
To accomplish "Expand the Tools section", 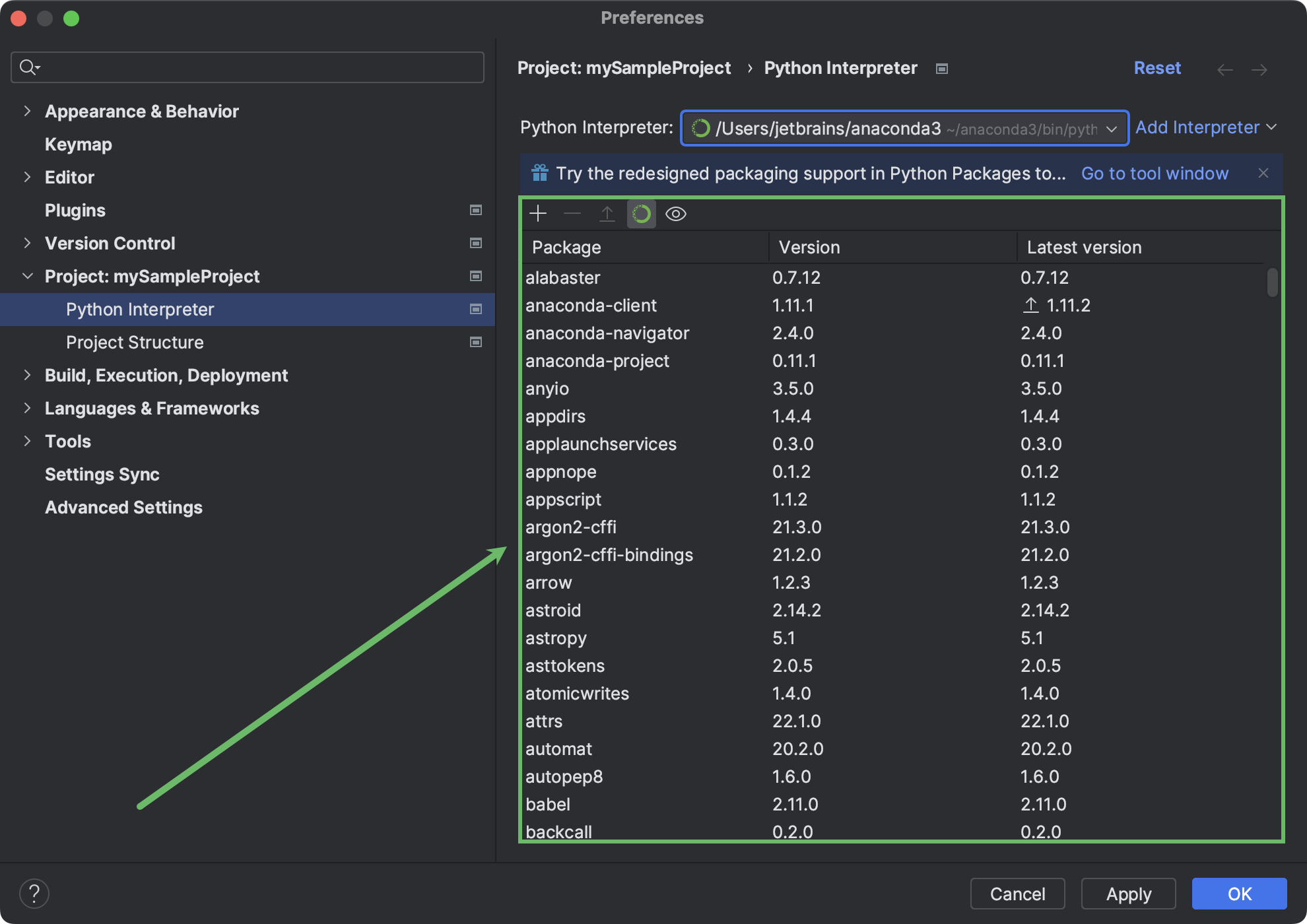I will pos(27,441).
